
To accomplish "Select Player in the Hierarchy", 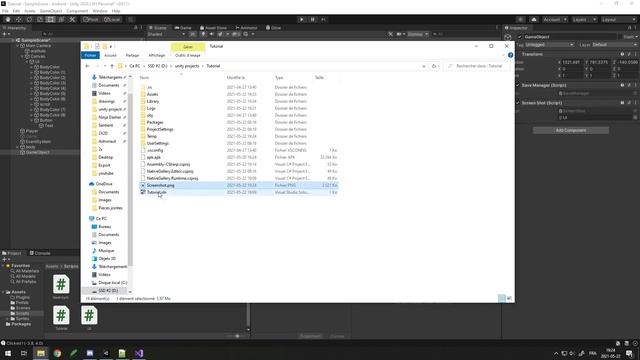I will click(32, 131).
